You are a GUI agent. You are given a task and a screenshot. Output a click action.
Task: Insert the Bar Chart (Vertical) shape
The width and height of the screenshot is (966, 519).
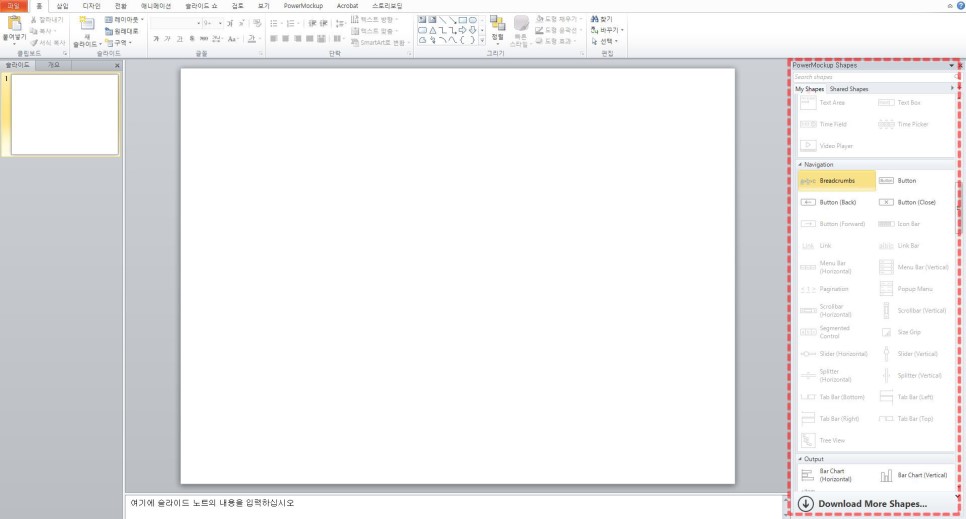tap(915, 475)
